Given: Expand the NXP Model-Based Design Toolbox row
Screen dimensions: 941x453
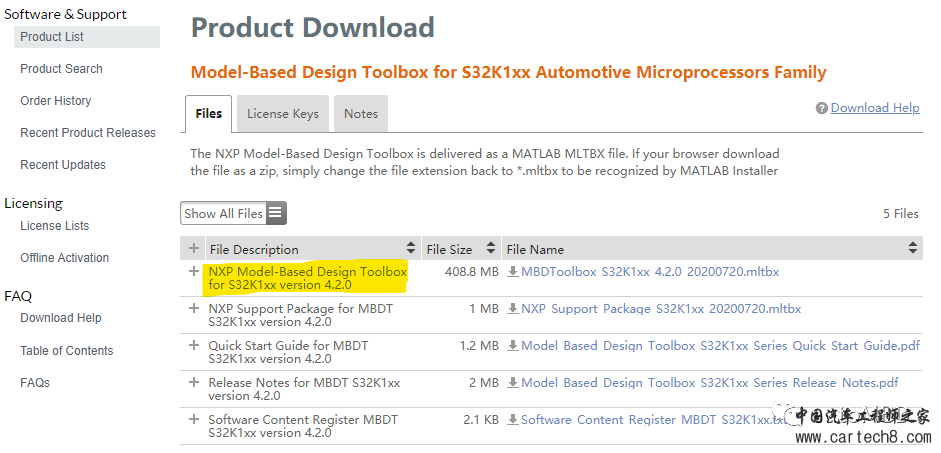Looking at the screenshot, I should coord(193,271).
